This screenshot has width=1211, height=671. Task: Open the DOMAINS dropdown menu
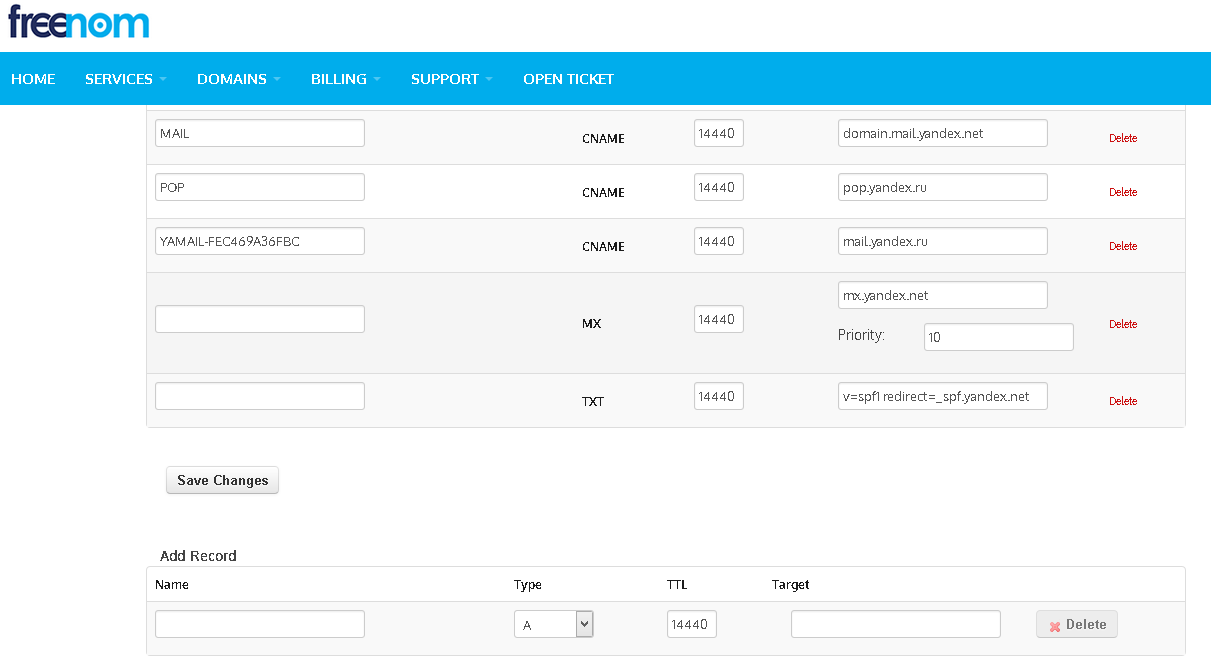[238, 79]
